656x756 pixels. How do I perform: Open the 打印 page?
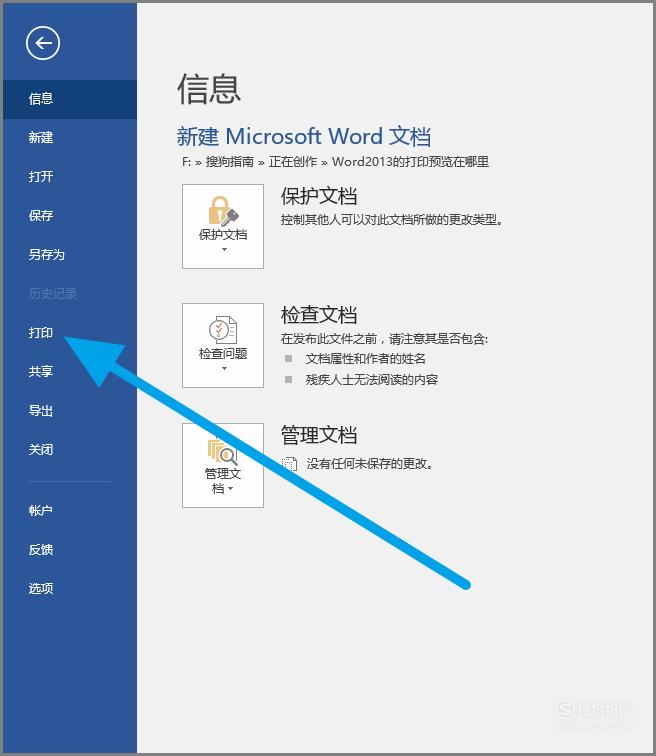click(x=70, y=333)
